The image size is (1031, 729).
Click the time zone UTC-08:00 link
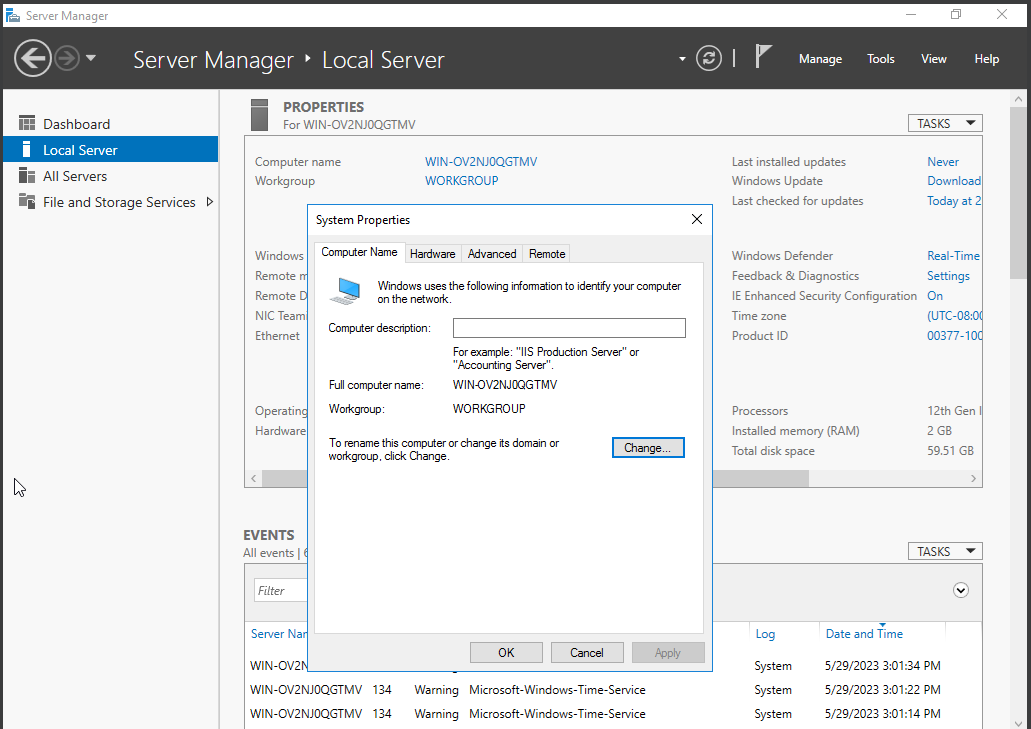click(x=955, y=316)
